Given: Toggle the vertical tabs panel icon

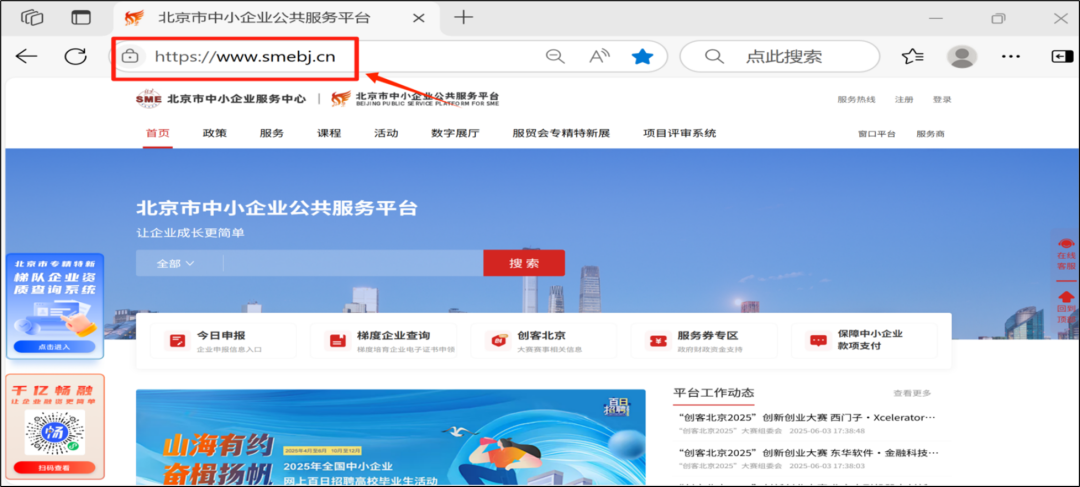Looking at the screenshot, I should [x=81, y=18].
